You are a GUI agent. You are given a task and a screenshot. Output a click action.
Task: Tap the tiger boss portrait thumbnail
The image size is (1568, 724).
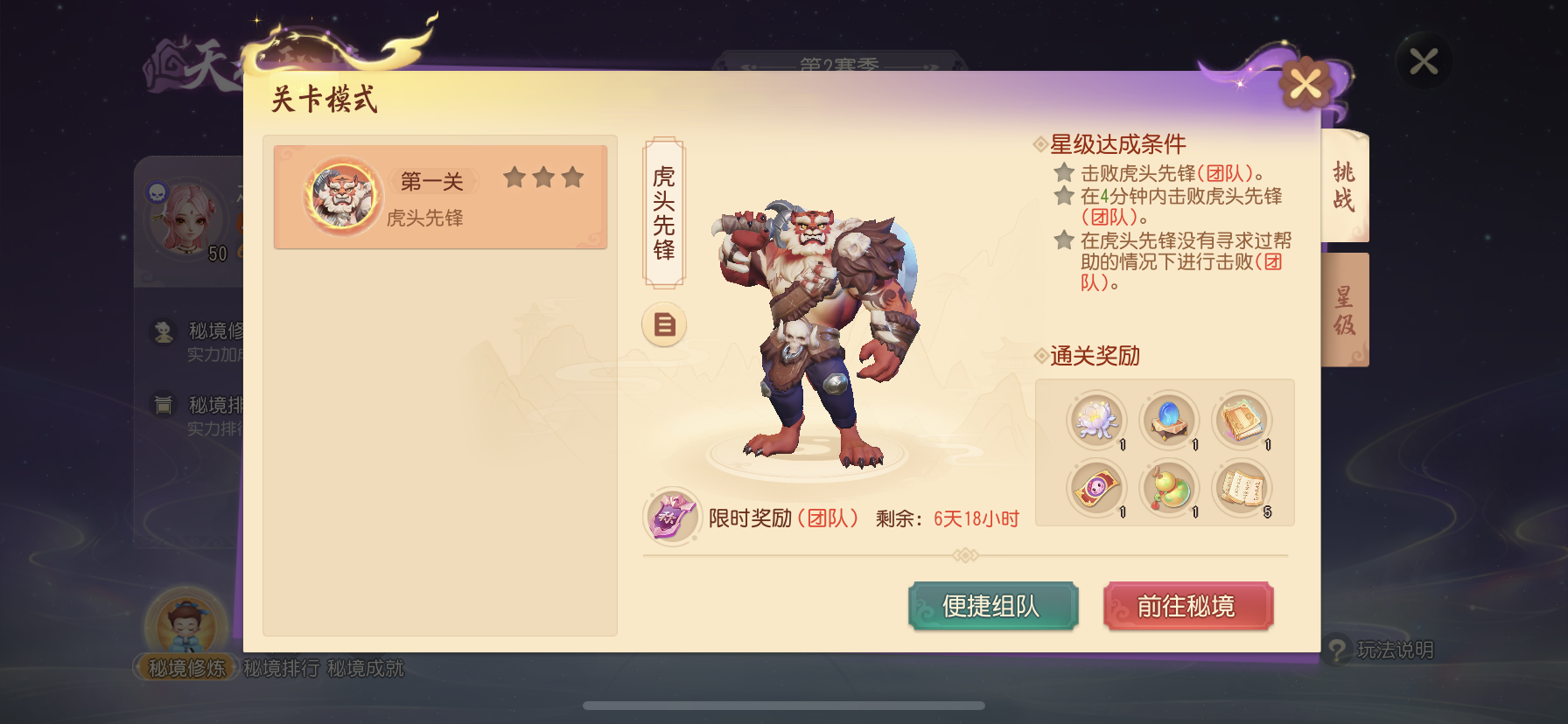(x=342, y=196)
